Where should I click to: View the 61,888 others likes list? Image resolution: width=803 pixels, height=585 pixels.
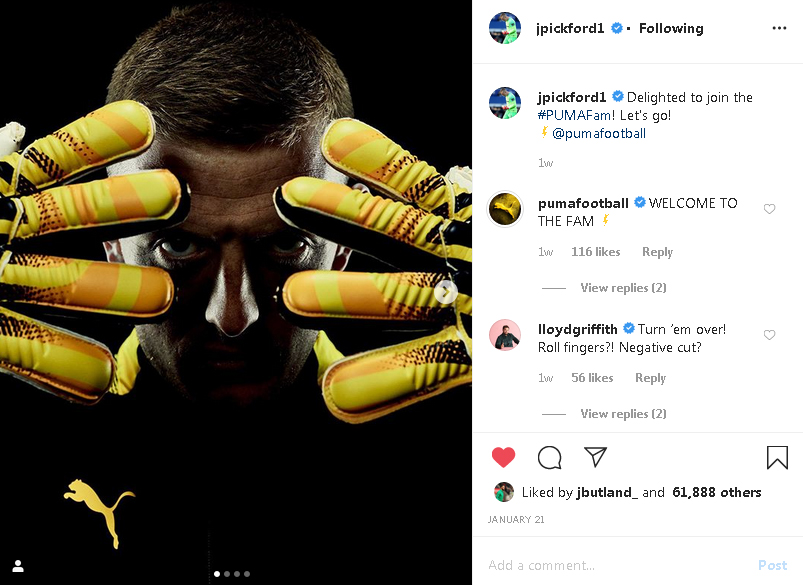[716, 492]
